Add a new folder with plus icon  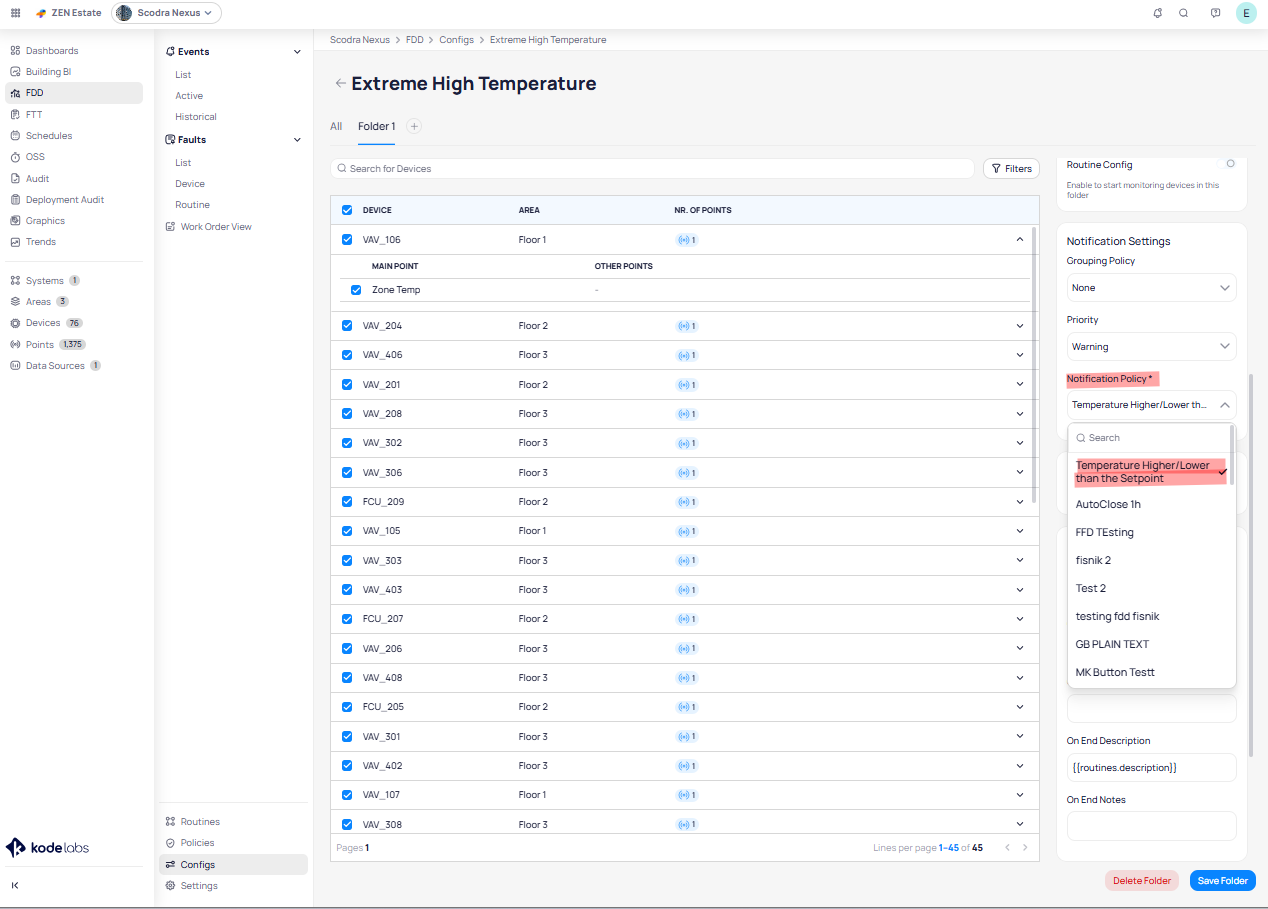414,126
